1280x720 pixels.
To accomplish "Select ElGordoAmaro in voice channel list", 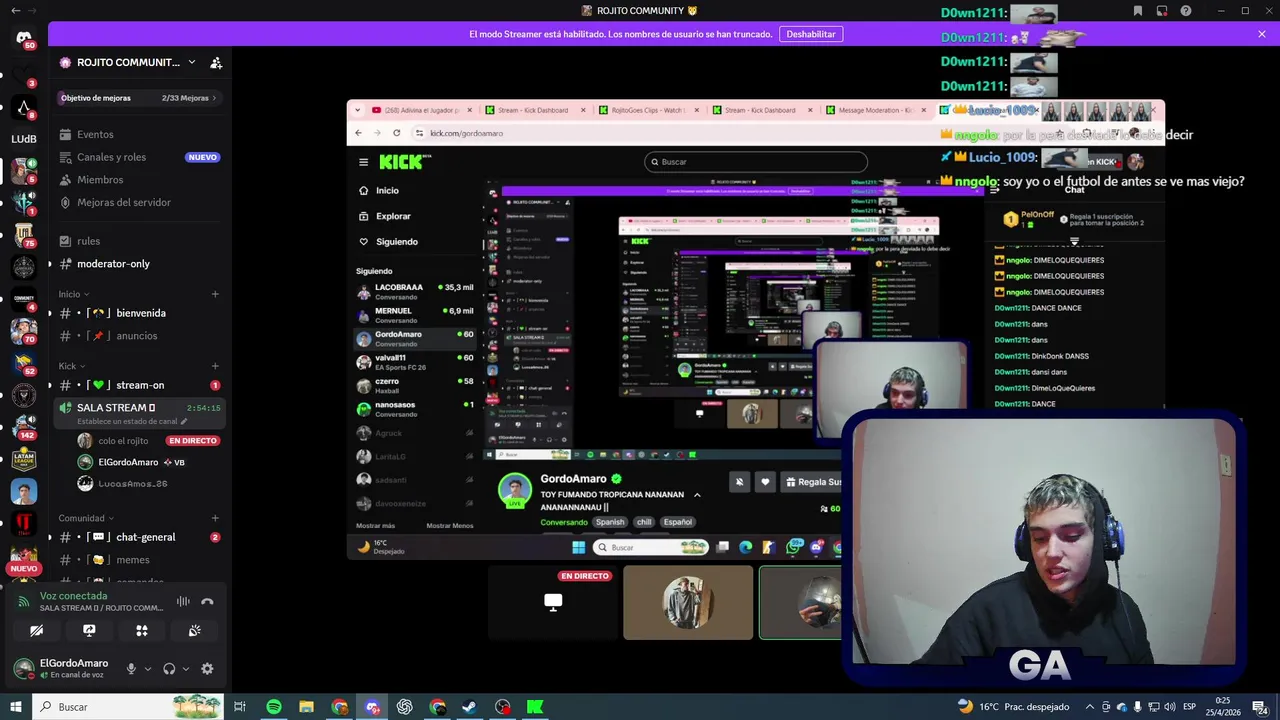I will coord(148,462).
